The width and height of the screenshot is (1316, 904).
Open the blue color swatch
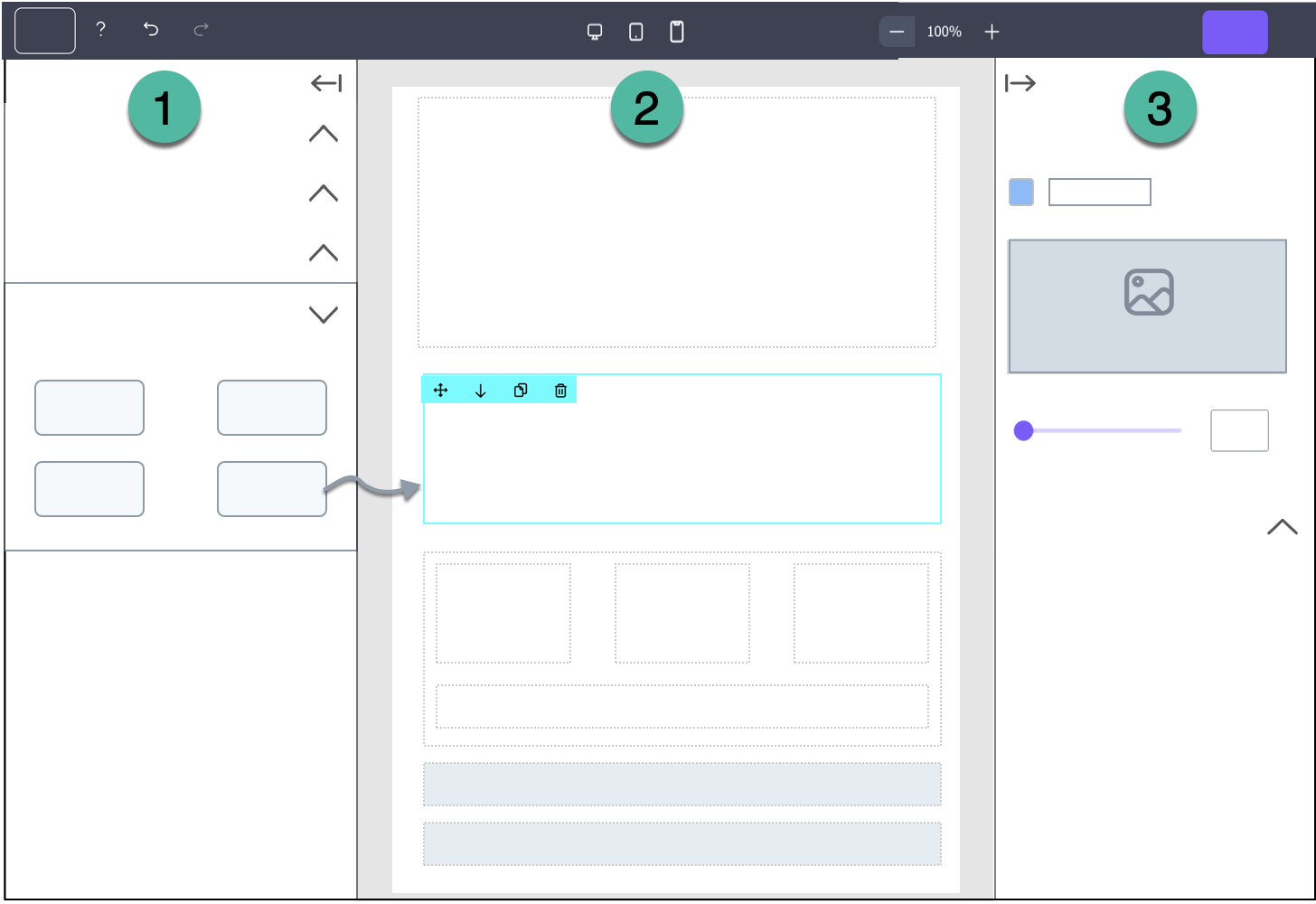coord(1021,193)
